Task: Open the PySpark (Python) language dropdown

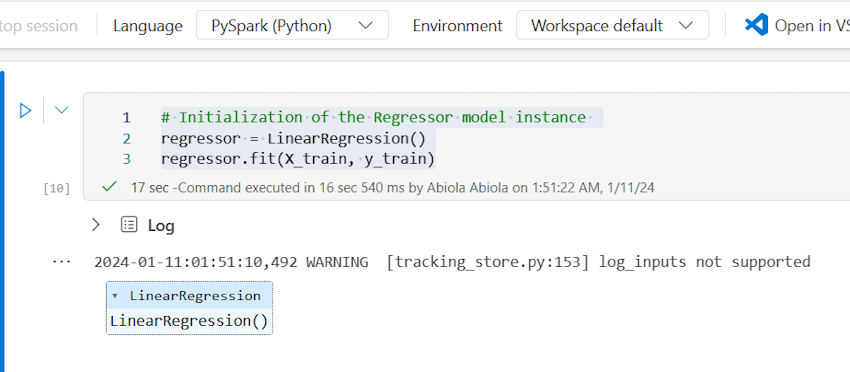Action: pyautogui.click(x=292, y=25)
